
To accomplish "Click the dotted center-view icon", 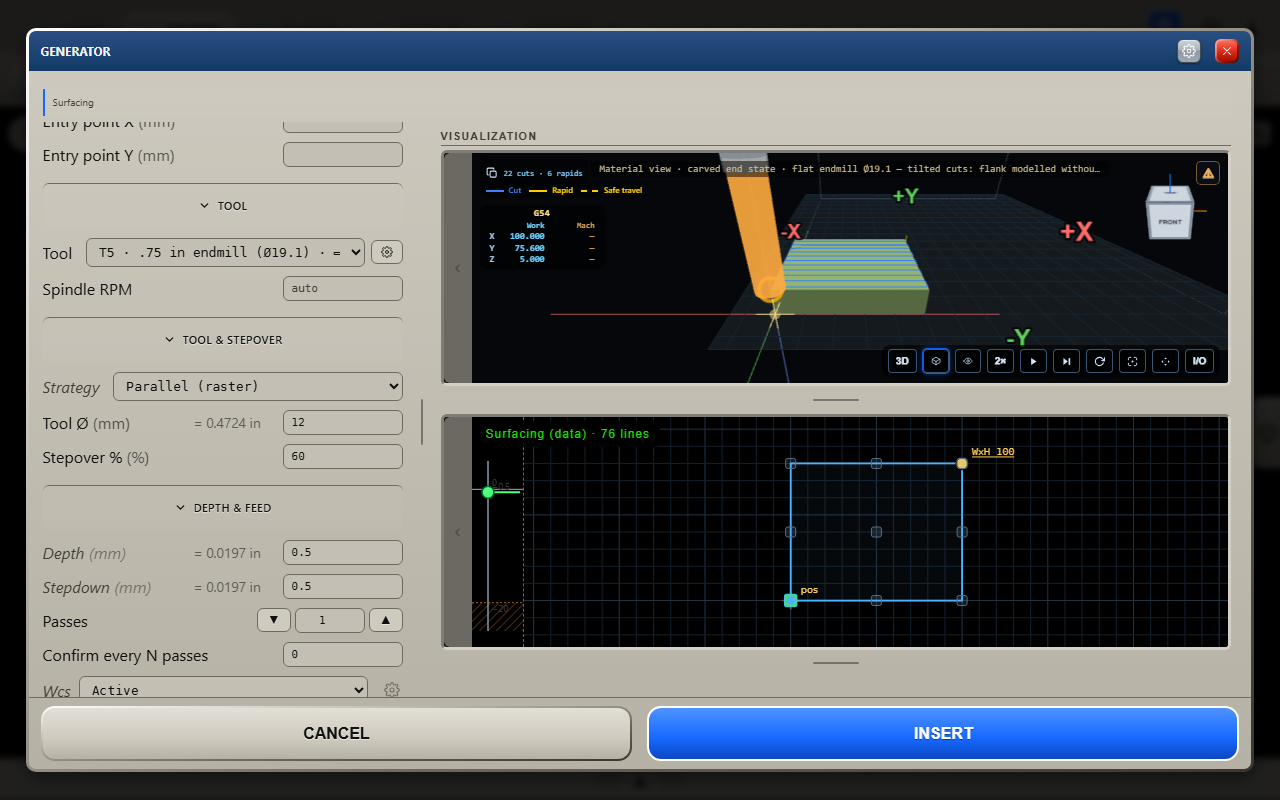I will 1165,361.
